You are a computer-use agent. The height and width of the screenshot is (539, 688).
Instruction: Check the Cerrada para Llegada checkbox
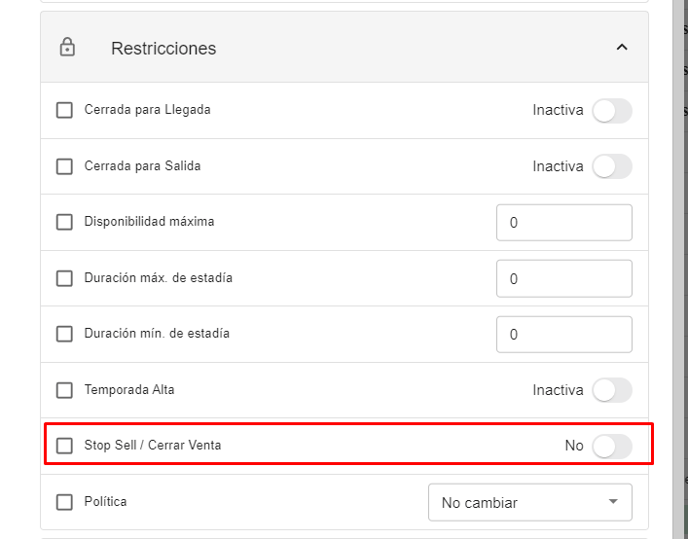[65, 110]
